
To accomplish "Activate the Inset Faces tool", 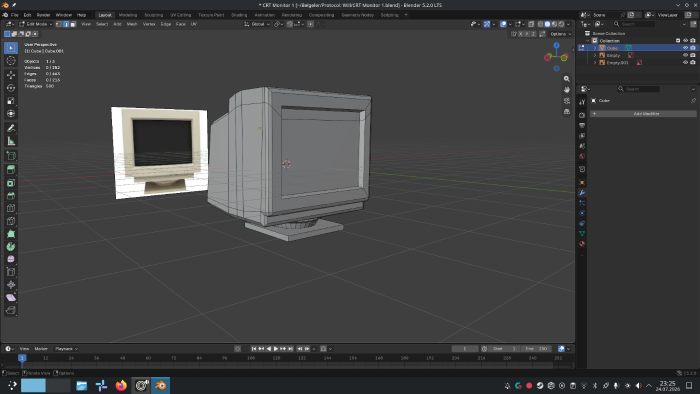I will click(11, 183).
